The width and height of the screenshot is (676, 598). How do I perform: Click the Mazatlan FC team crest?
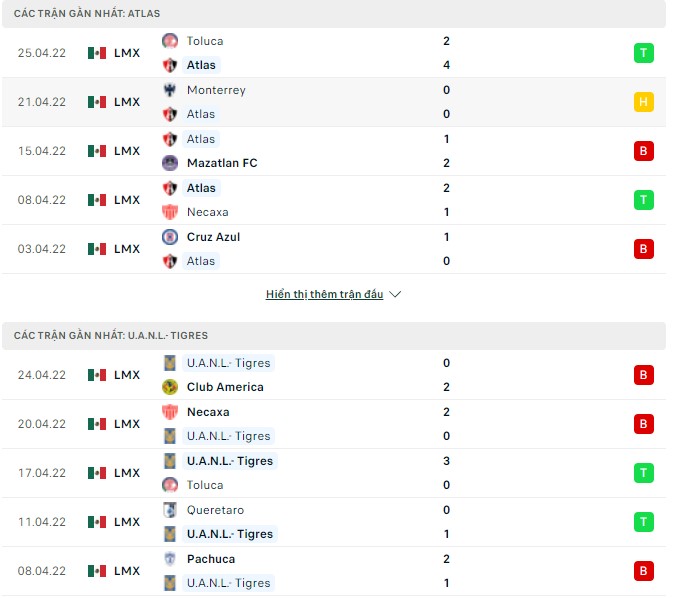pyautogui.click(x=170, y=163)
